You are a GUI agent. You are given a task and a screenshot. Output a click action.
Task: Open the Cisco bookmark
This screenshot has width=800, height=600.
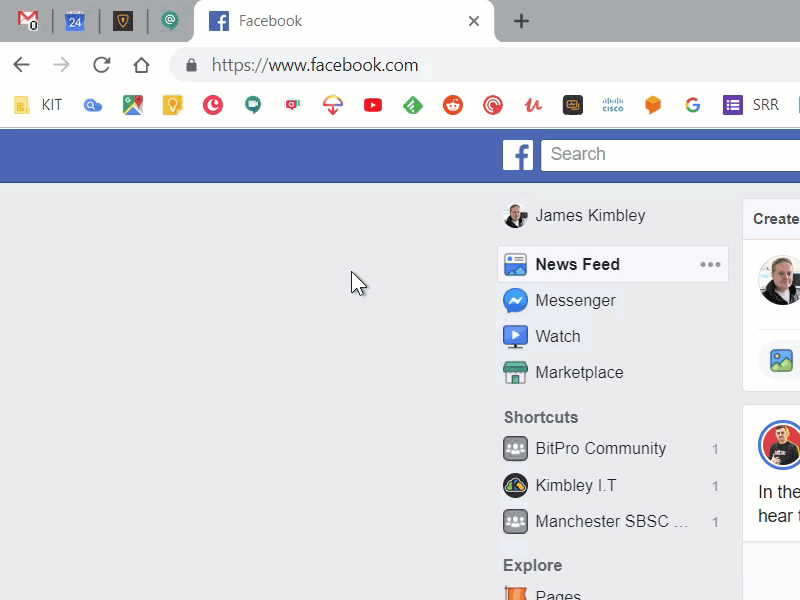click(613, 105)
